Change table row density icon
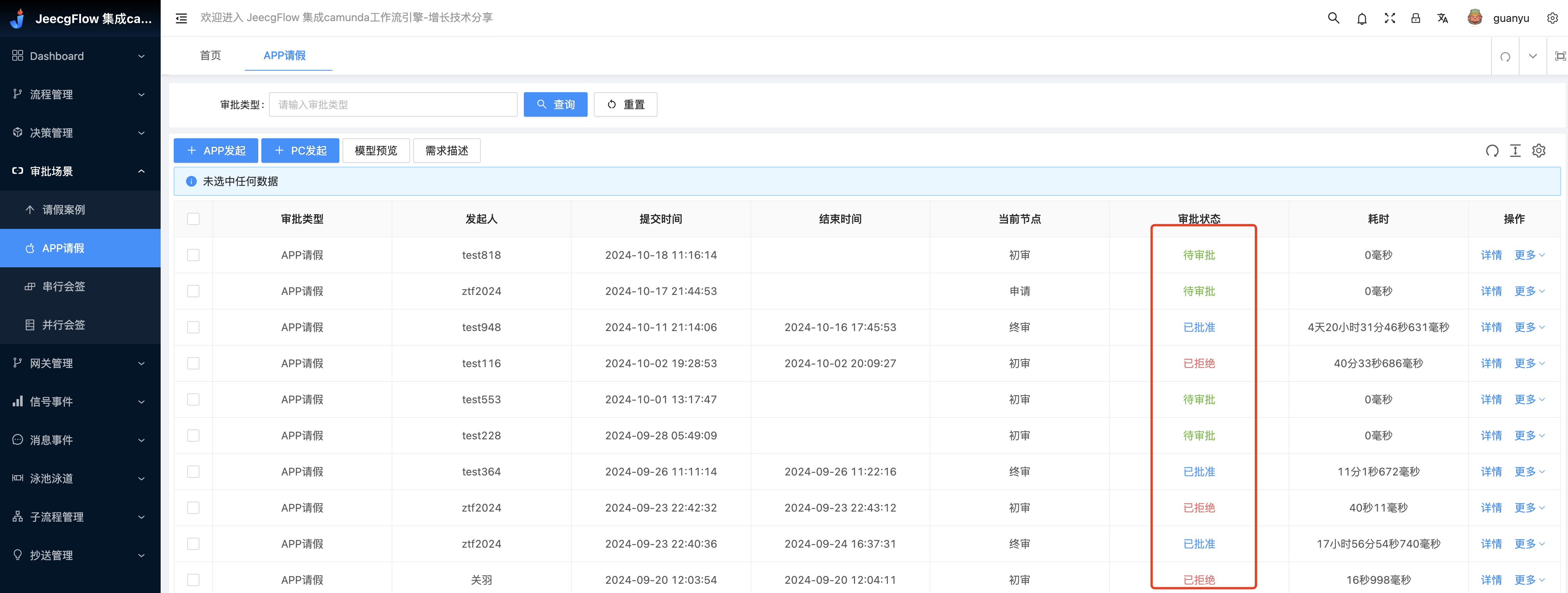Image resolution: width=1568 pixels, height=593 pixels. [1515, 151]
